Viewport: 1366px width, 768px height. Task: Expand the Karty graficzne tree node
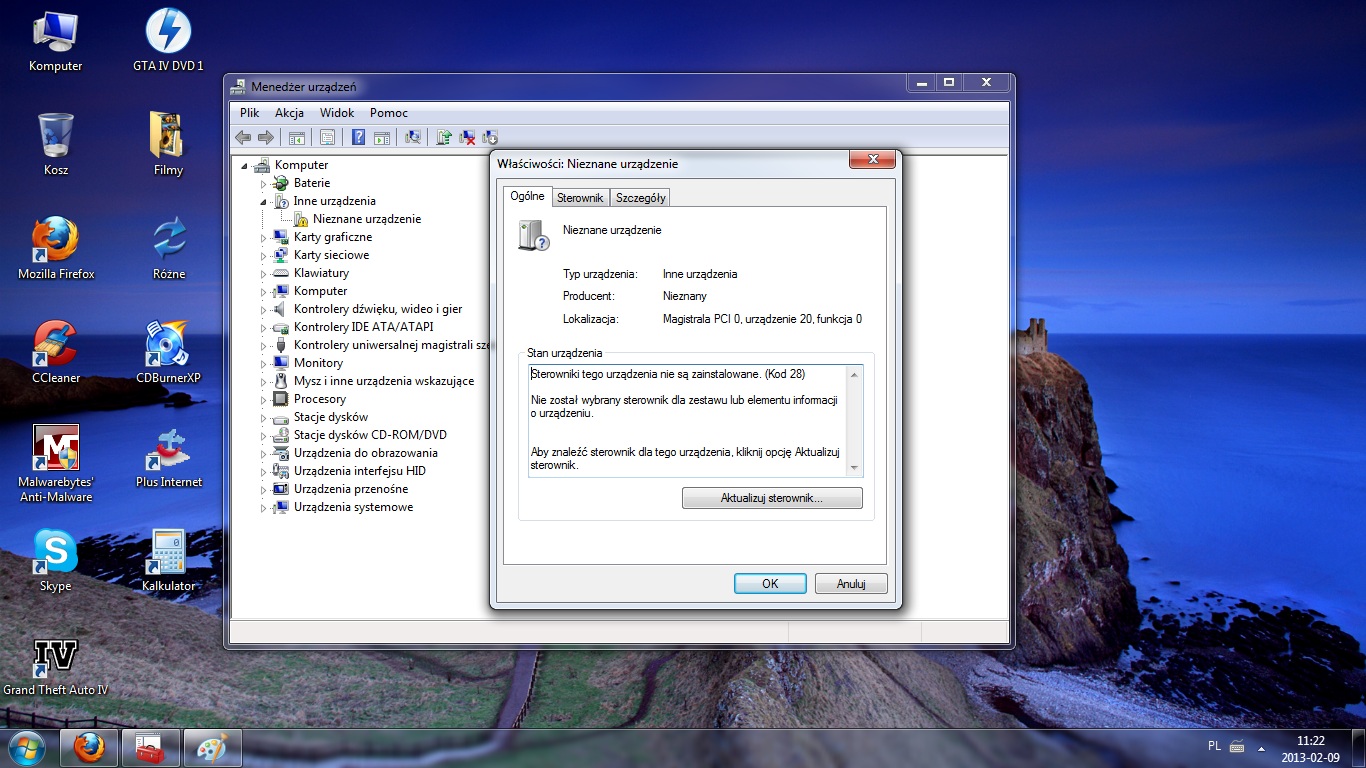264,238
